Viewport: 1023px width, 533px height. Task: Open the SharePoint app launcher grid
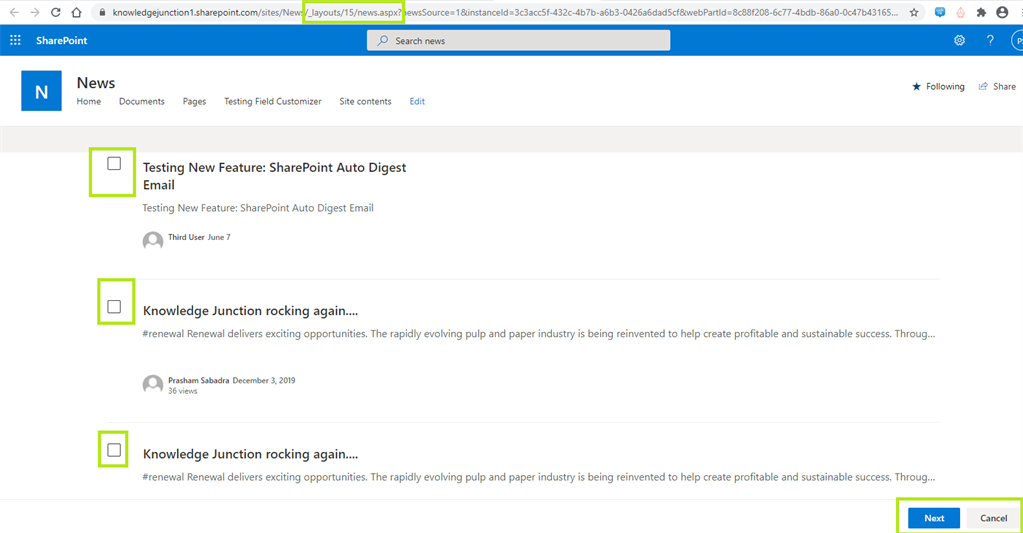15,40
